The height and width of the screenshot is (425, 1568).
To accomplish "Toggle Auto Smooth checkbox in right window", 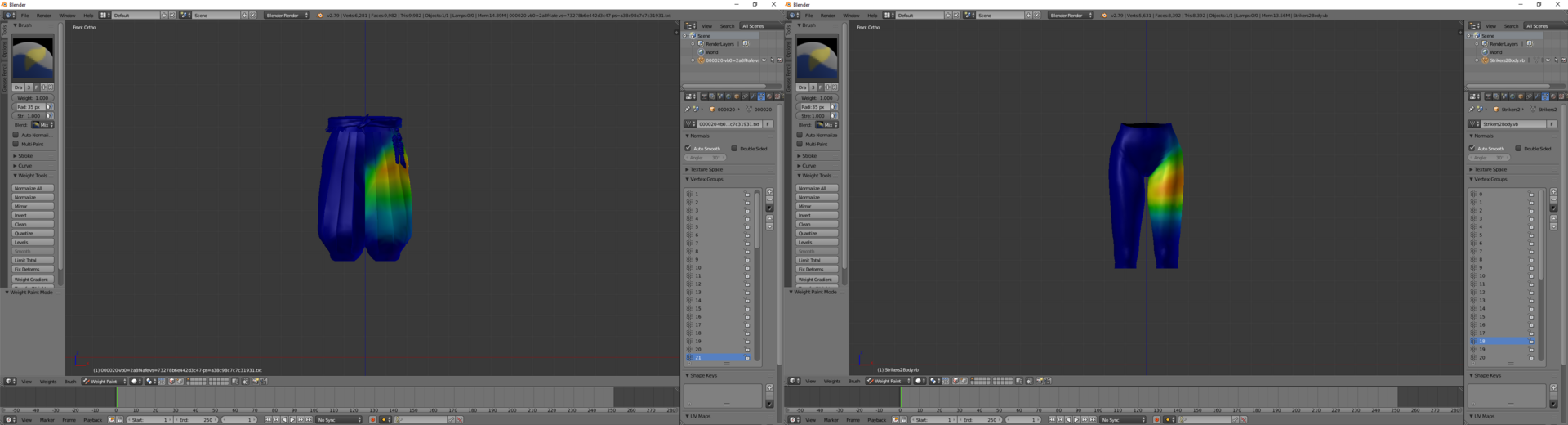I will pos(1472,148).
